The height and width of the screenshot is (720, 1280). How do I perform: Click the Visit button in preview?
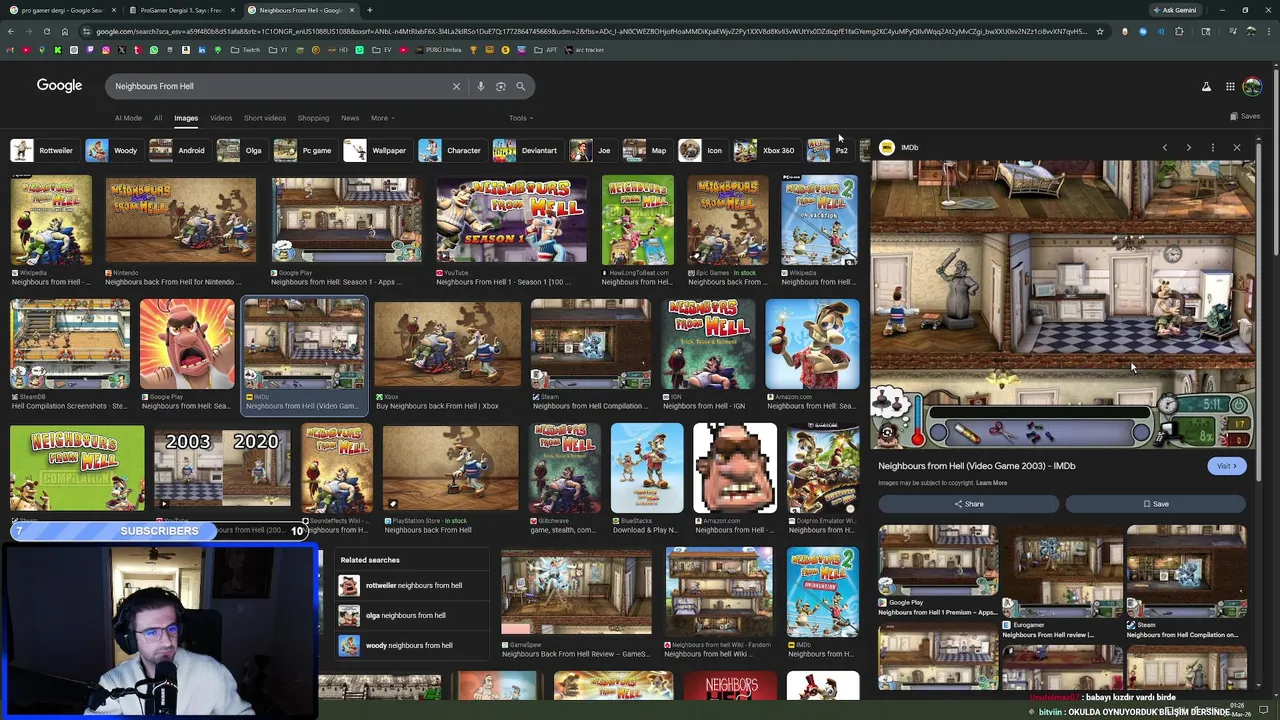point(1226,466)
